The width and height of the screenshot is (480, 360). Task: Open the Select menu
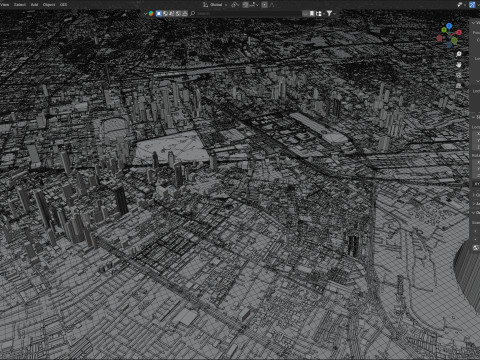[20, 5]
